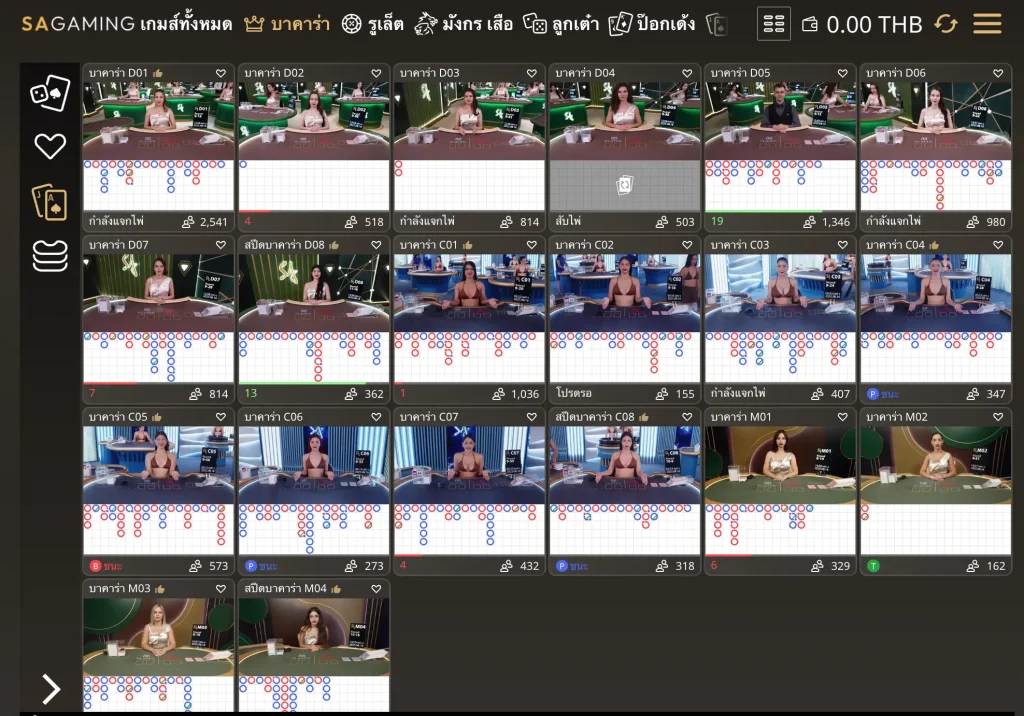1024x716 pixels.
Task: Switch the lobby grid layout view
Action: coord(774,24)
